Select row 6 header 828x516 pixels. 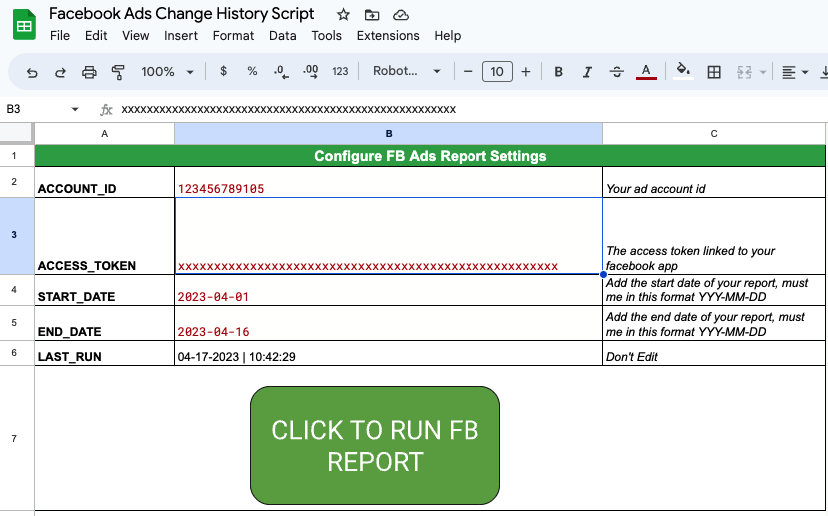point(14,352)
